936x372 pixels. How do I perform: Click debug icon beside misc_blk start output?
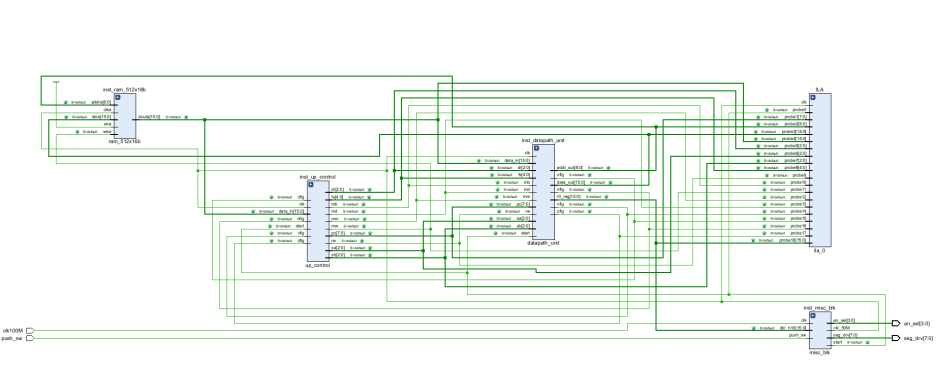click(x=867, y=343)
